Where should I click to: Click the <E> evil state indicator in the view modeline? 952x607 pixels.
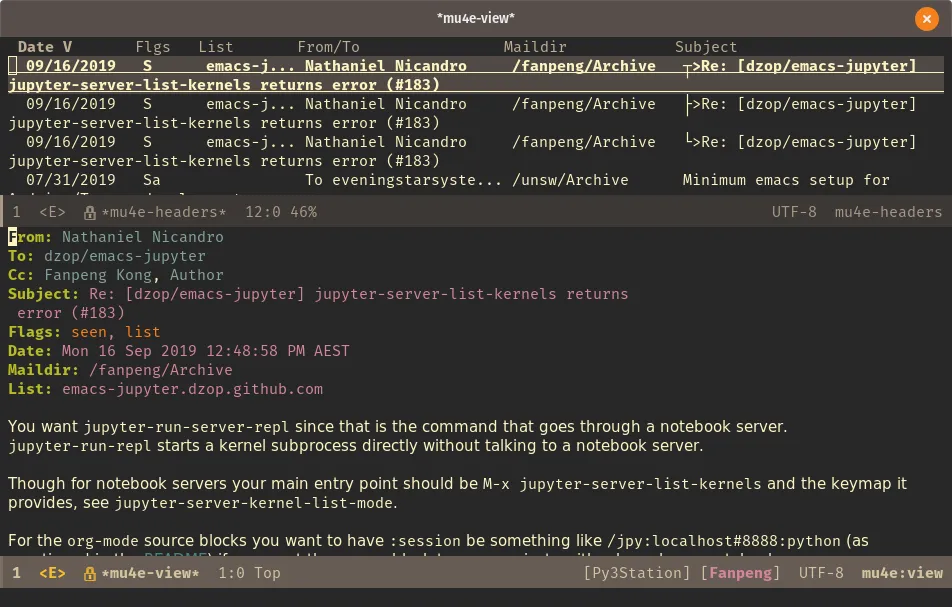pyautogui.click(x=52, y=573)
